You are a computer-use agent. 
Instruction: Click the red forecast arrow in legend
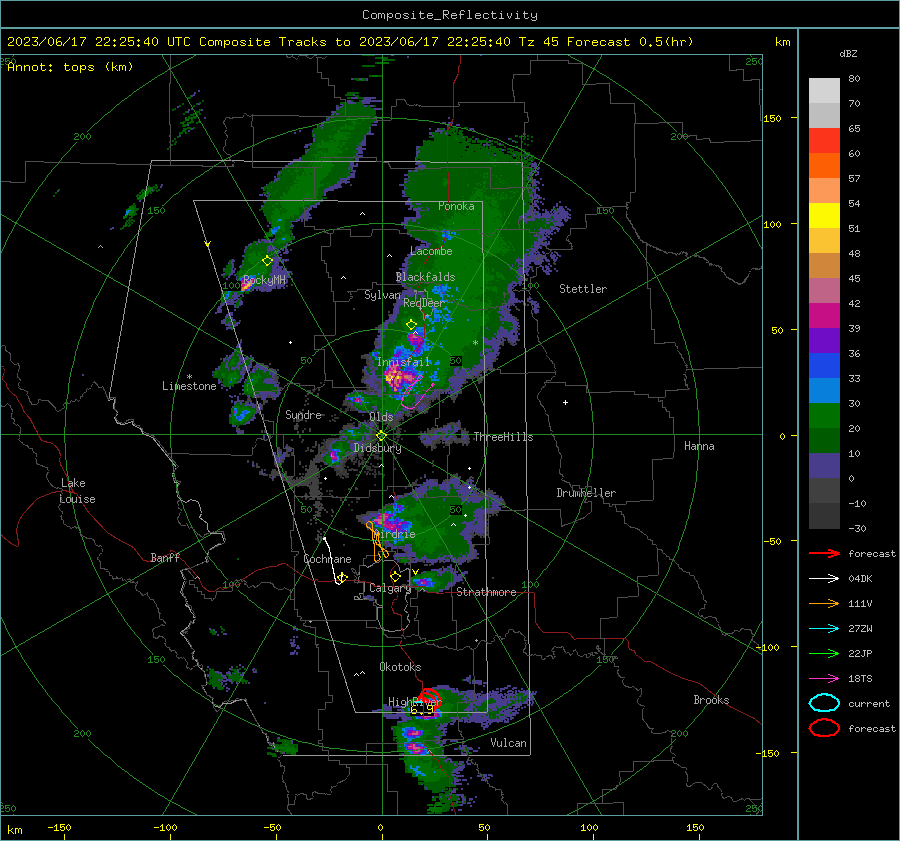point(824,553)
